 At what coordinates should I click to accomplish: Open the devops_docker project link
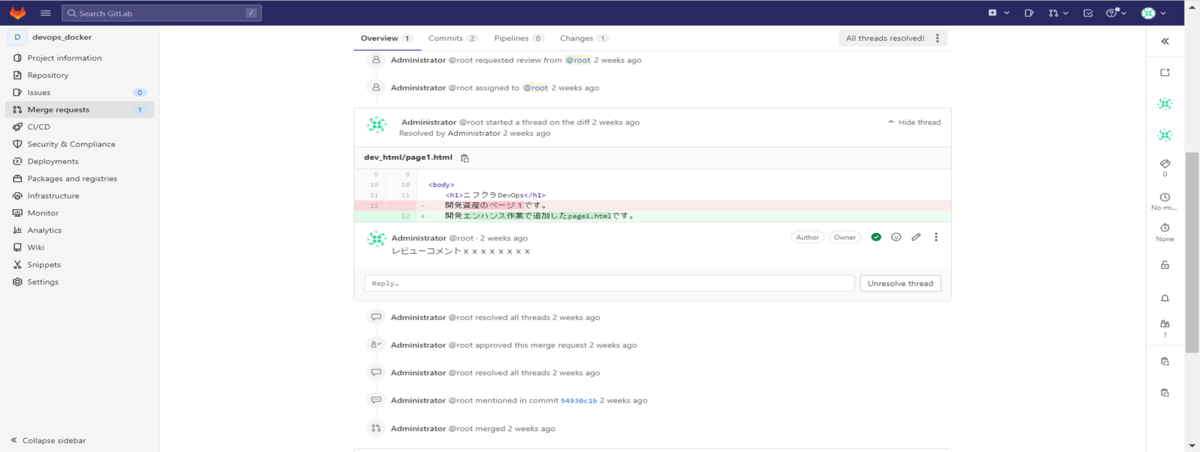pyautogui.click(x=62, y=37)
